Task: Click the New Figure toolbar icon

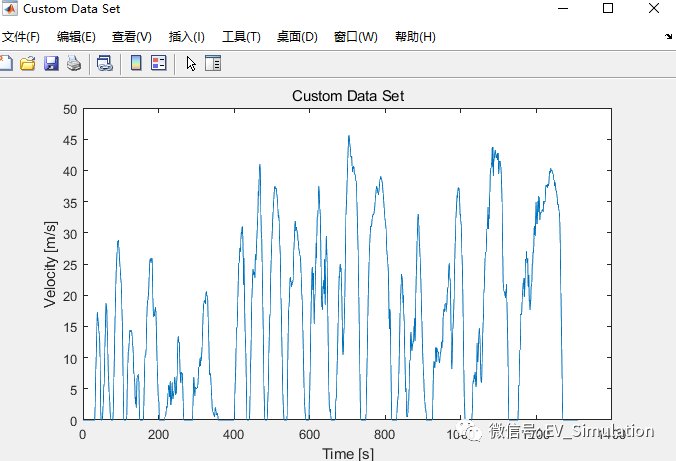Action: tap(5, 64)
